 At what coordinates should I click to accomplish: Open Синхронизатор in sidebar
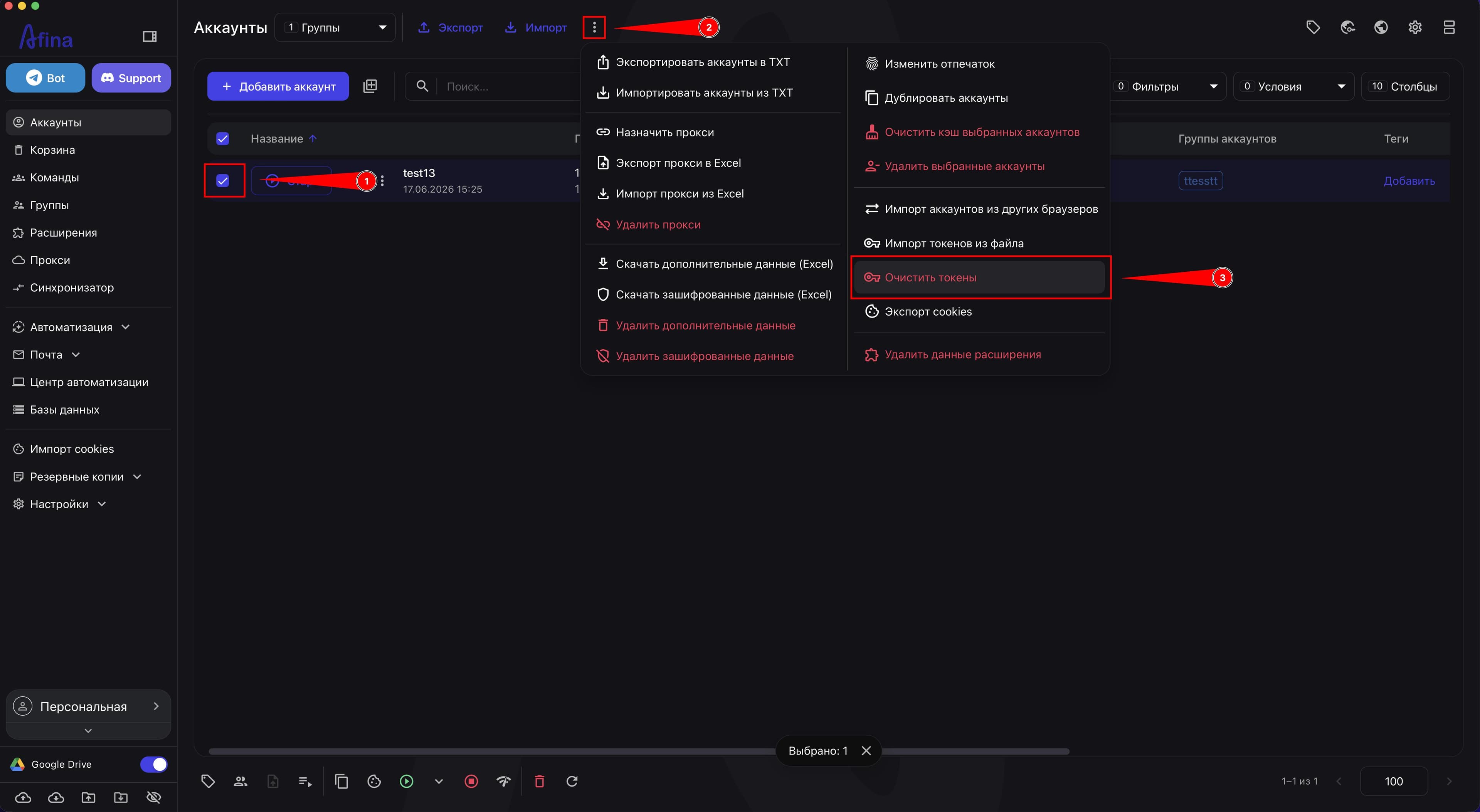pos(88,287)
